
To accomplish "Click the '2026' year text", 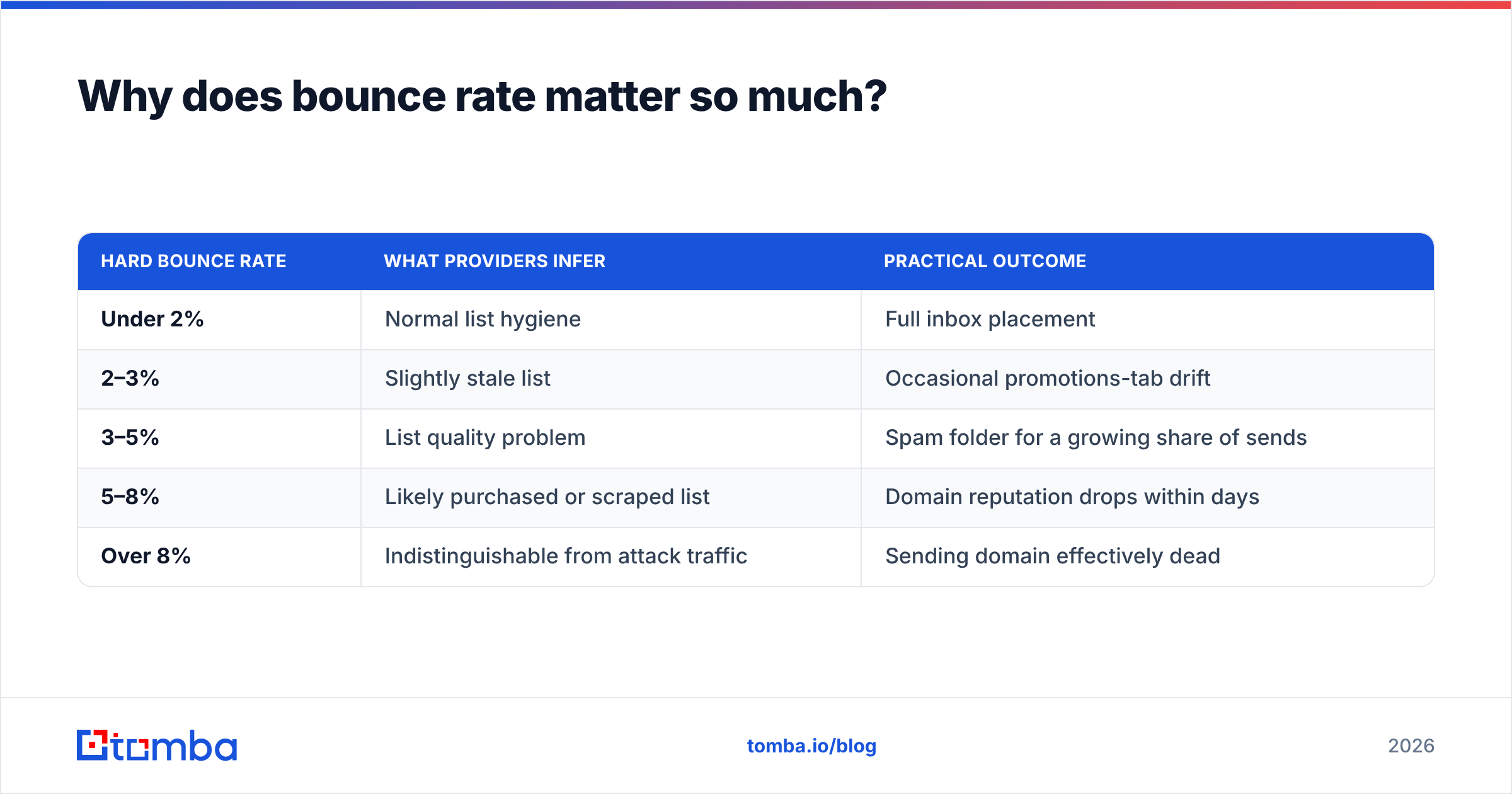I will (x=1411, y=746).
